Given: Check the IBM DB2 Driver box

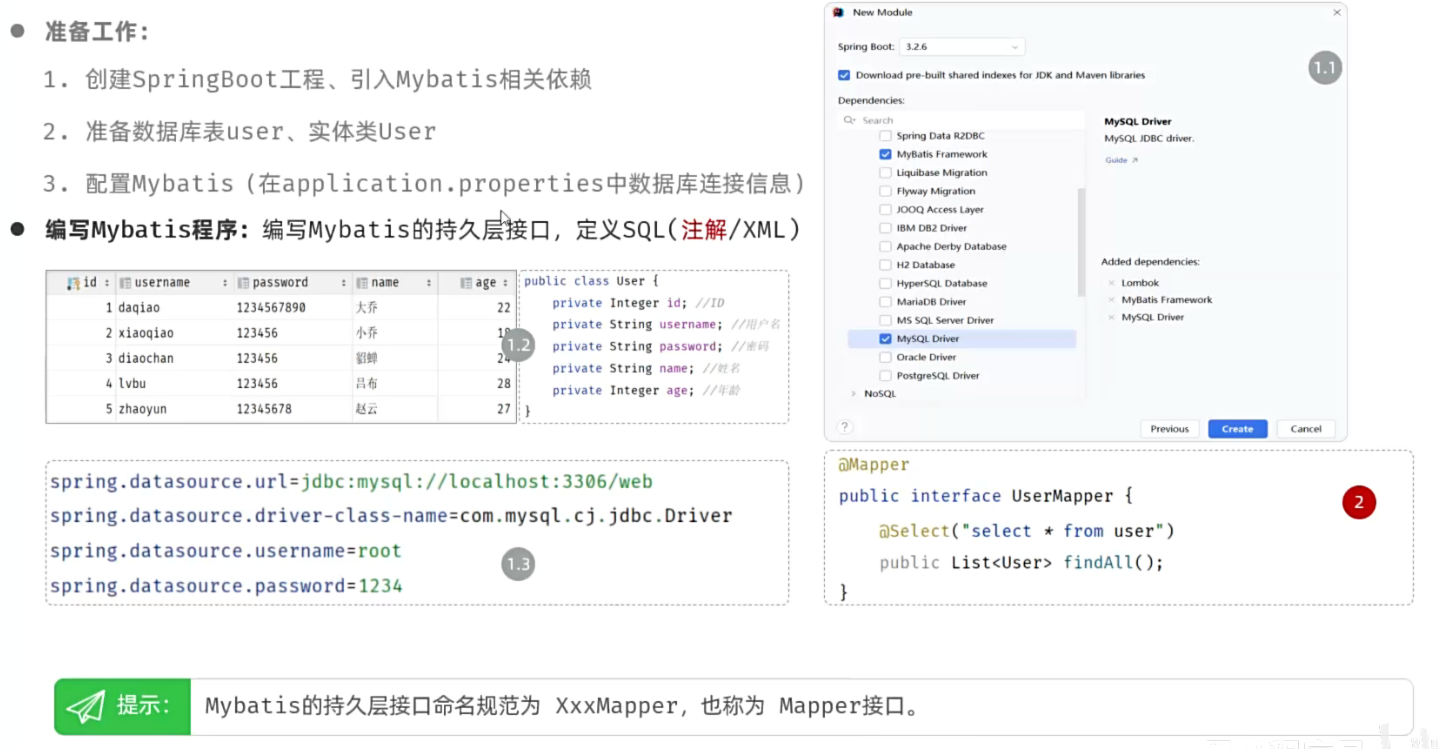Looking at the screenshot, I should (885, 228).
